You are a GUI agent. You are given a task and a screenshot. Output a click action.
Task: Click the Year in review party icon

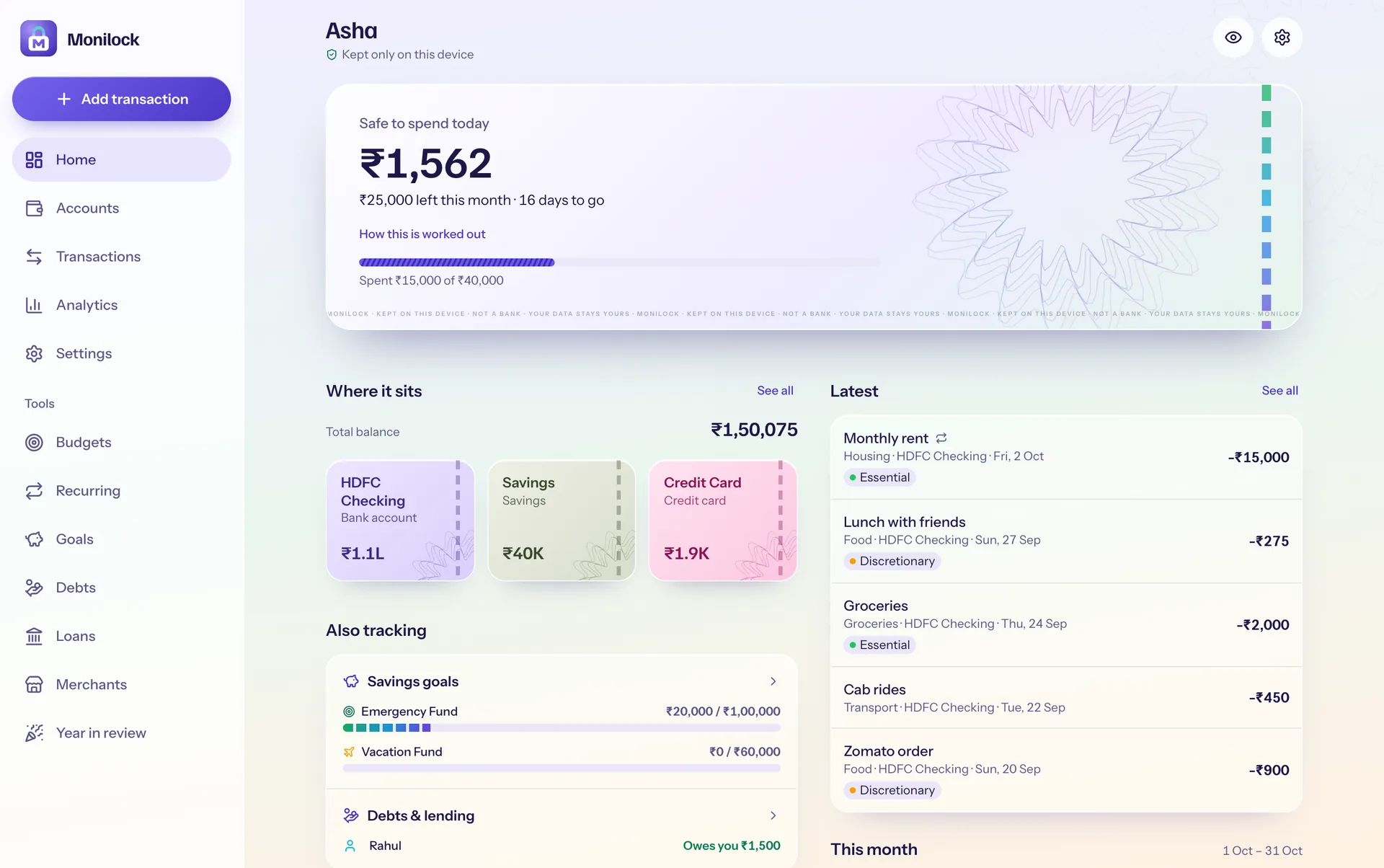[34, 733]
